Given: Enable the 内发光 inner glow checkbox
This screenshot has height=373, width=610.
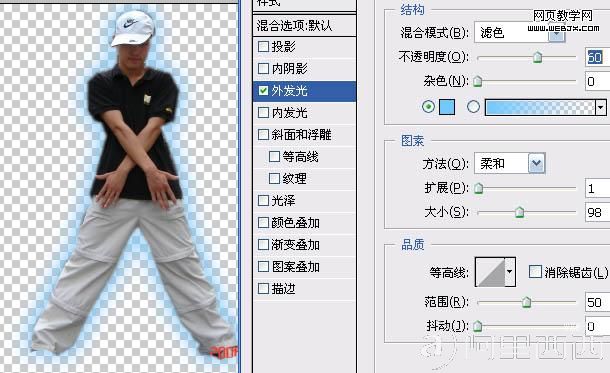Looking at the screenshot, I should click(263, 113).
